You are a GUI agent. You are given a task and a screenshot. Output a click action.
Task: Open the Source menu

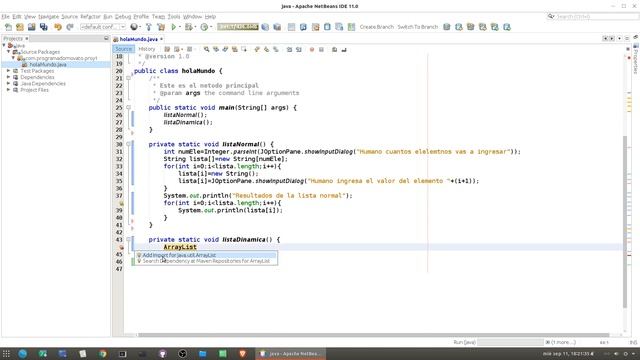[x=69, y=17]
